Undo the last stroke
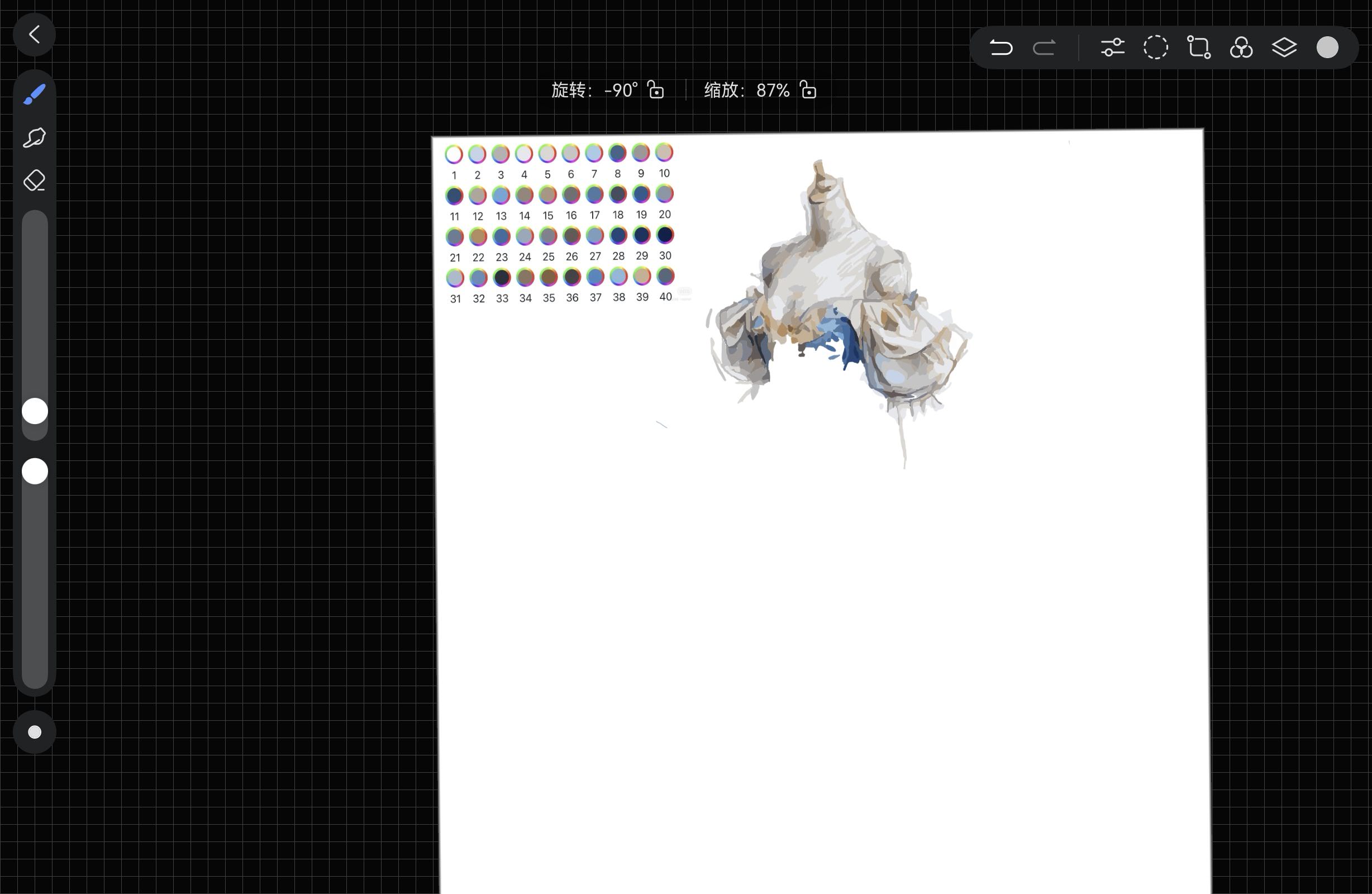The image size is (1372, 894). point(1001,47)
